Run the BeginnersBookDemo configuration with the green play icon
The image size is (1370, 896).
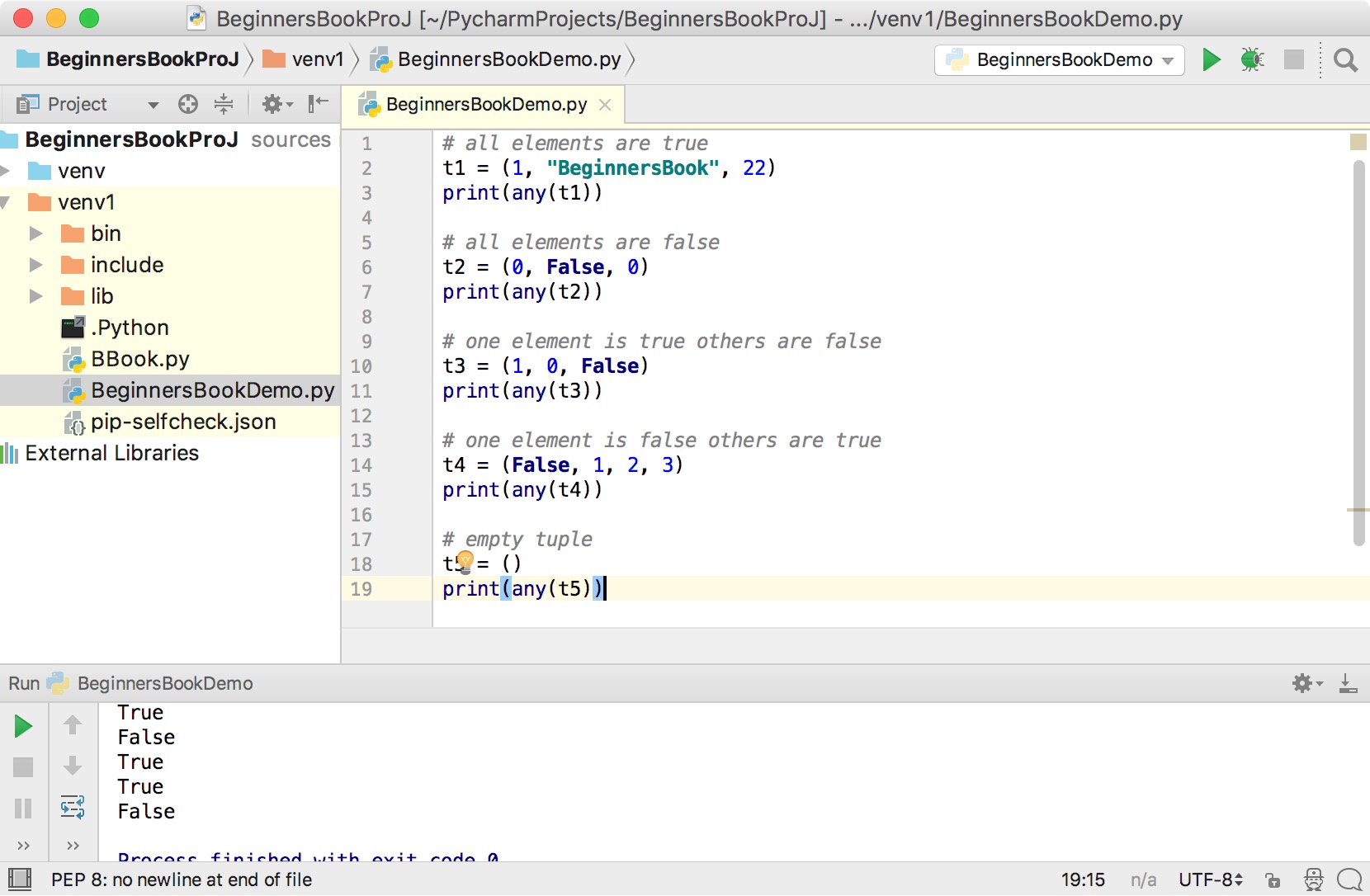(x=1210, y=59)
